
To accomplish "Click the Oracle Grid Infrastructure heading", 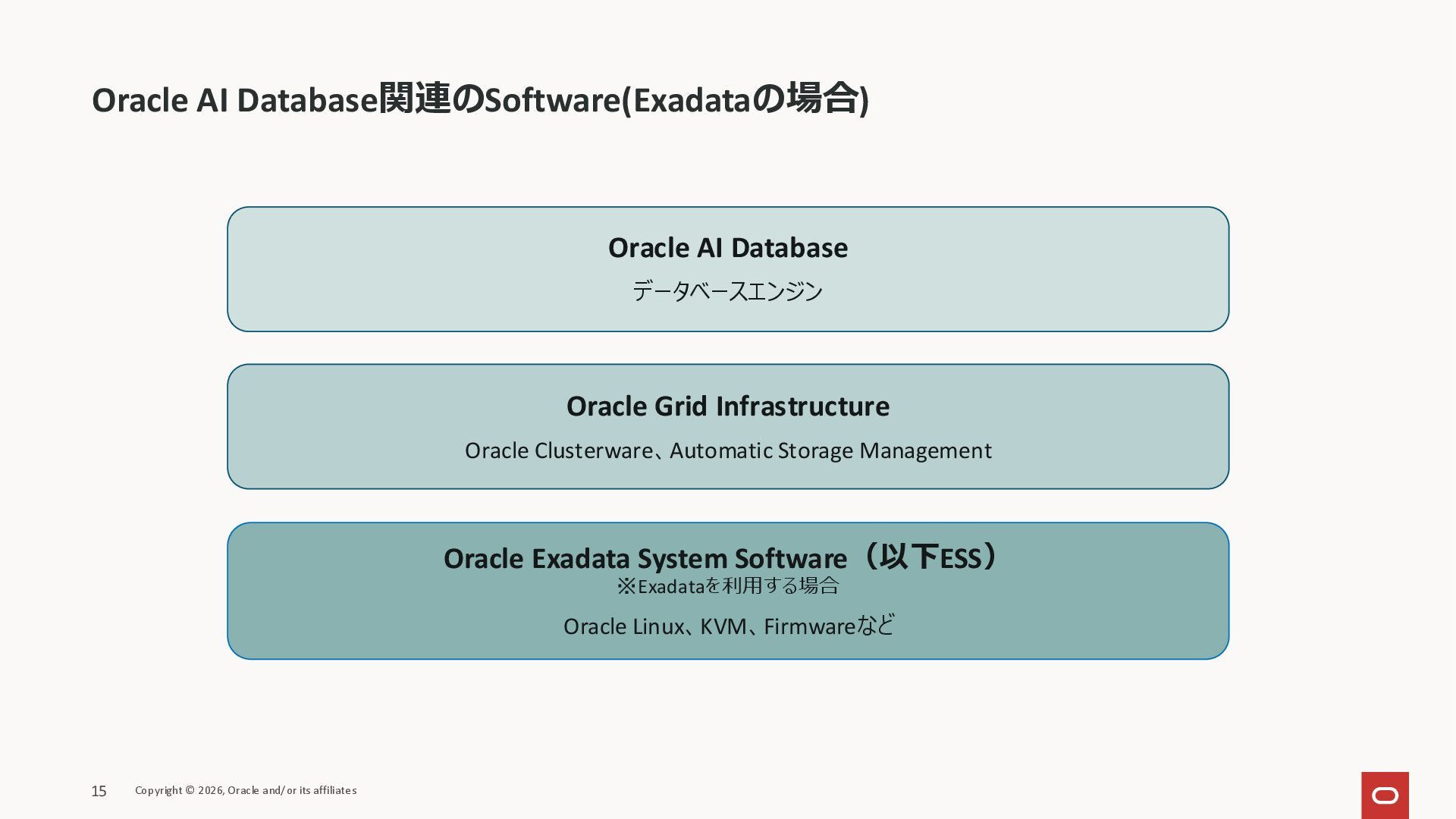I will [727, 406].
